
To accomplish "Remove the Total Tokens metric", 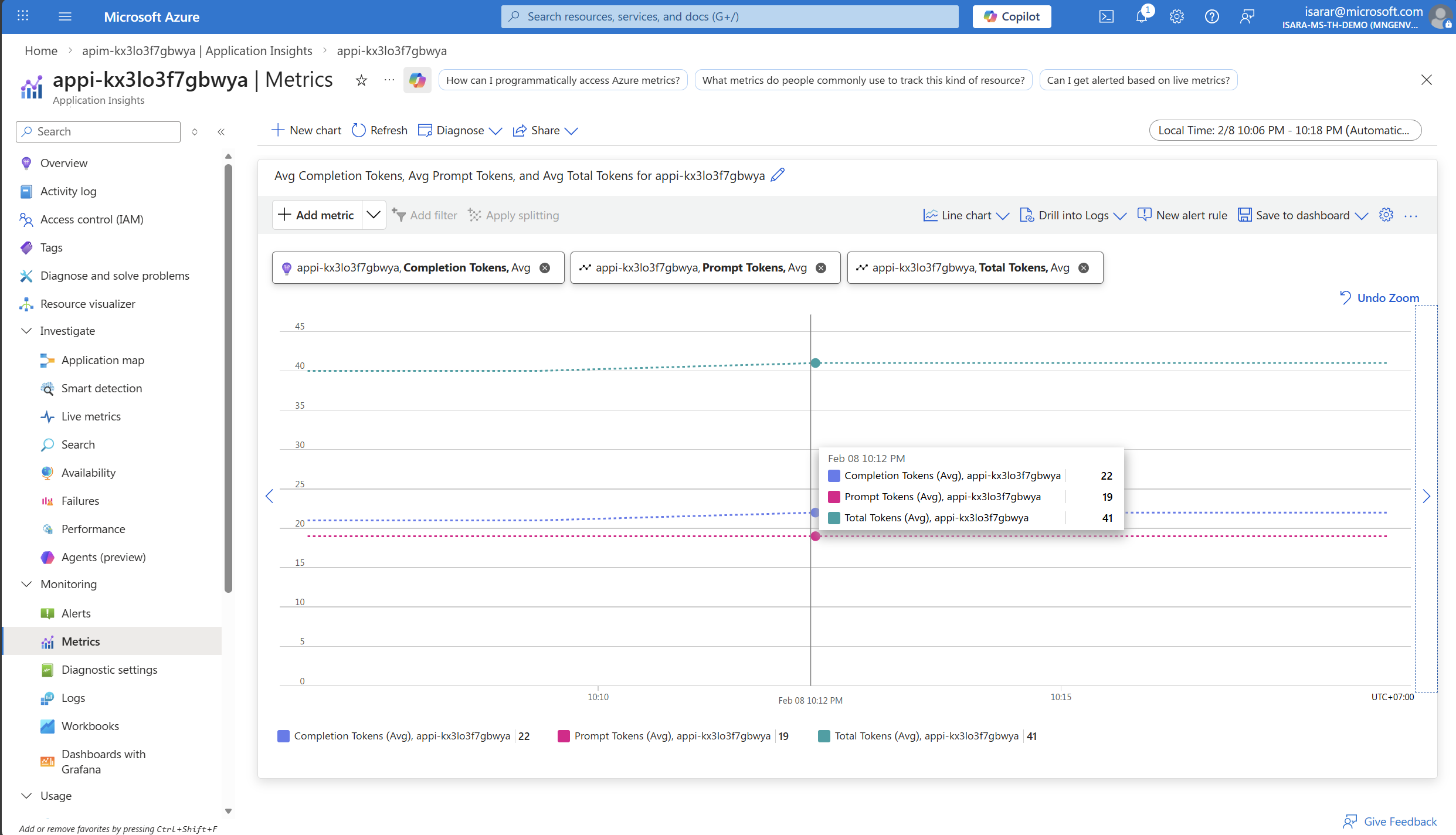I will click(x=1084, y=268).
